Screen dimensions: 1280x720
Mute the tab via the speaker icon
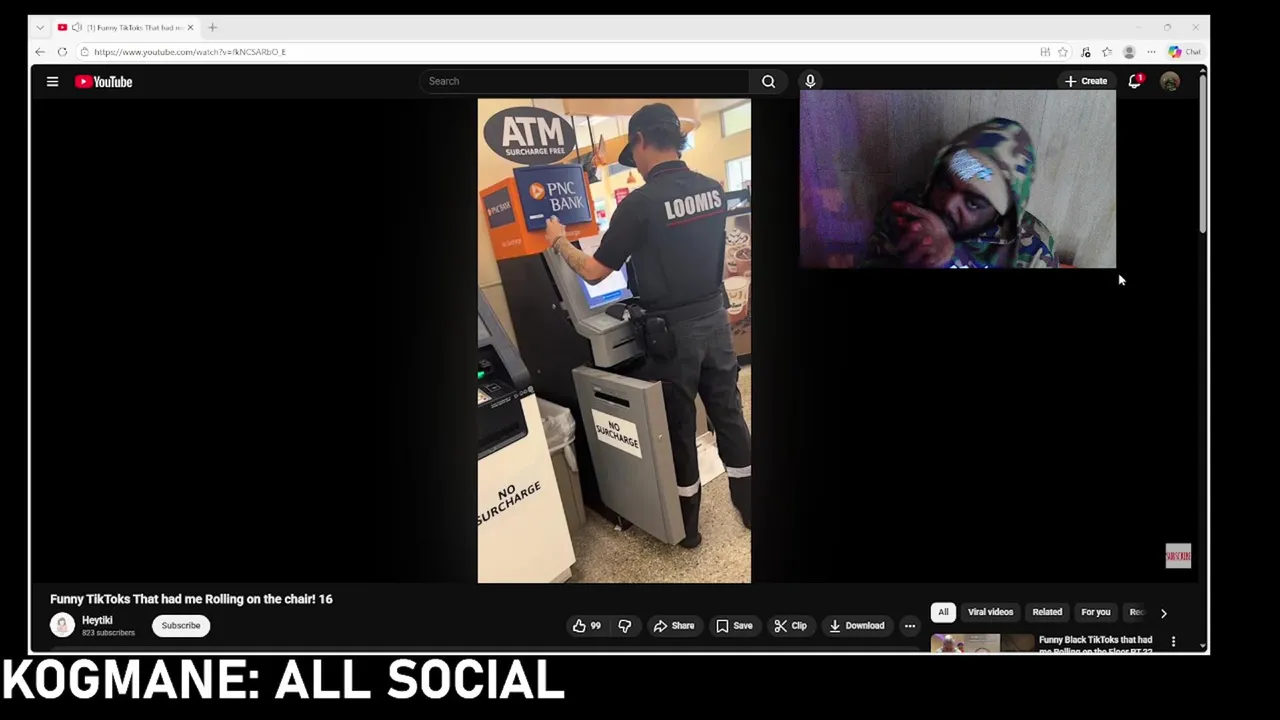click(76, 28)
